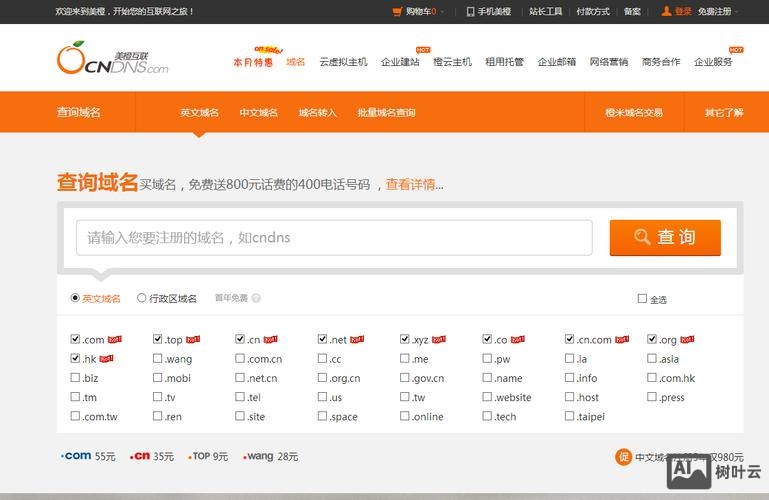Click the mobile phone icon in top bar
This screenshot has height=500, width=769.
(470, 12)
